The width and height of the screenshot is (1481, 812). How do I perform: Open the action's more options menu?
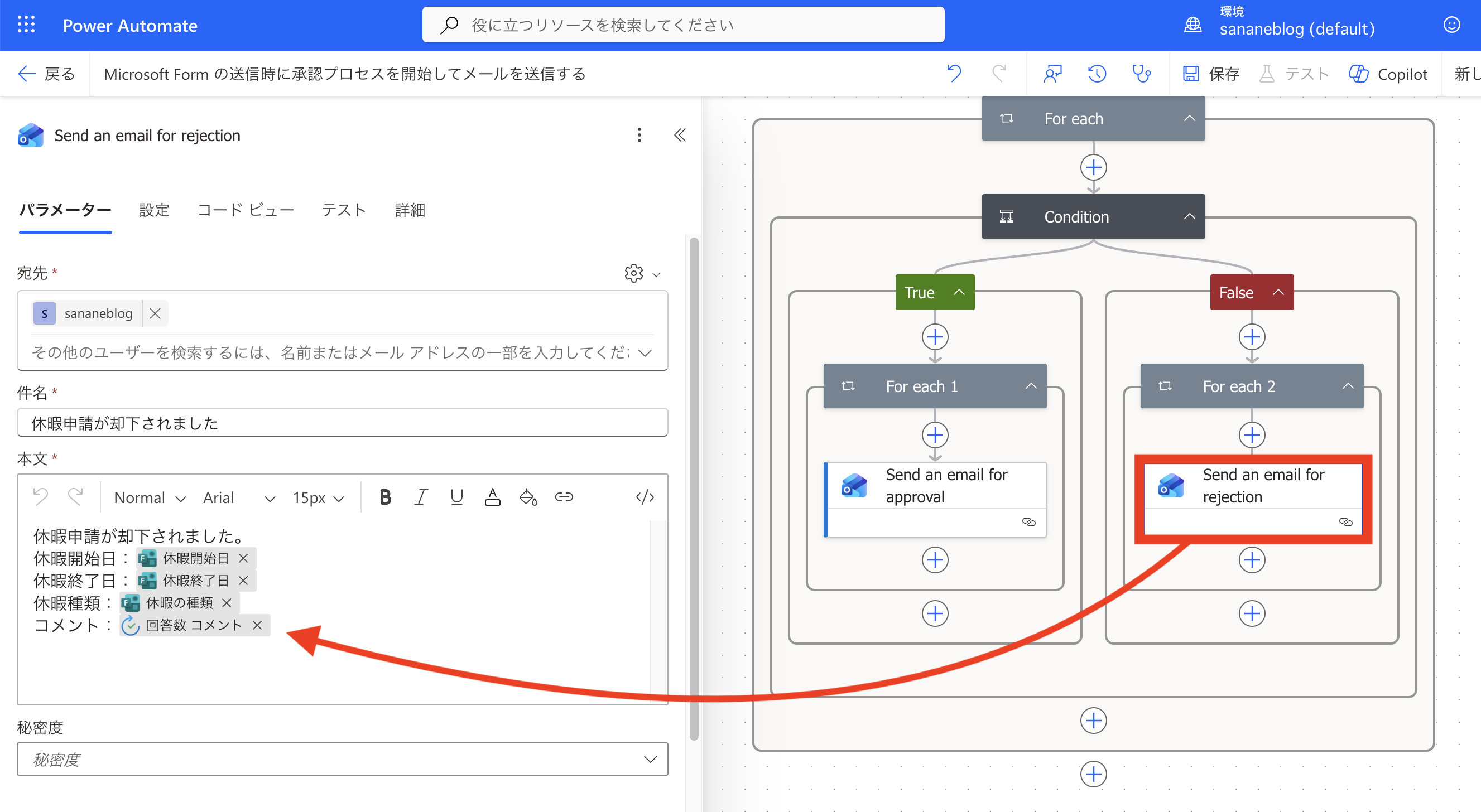639,135
